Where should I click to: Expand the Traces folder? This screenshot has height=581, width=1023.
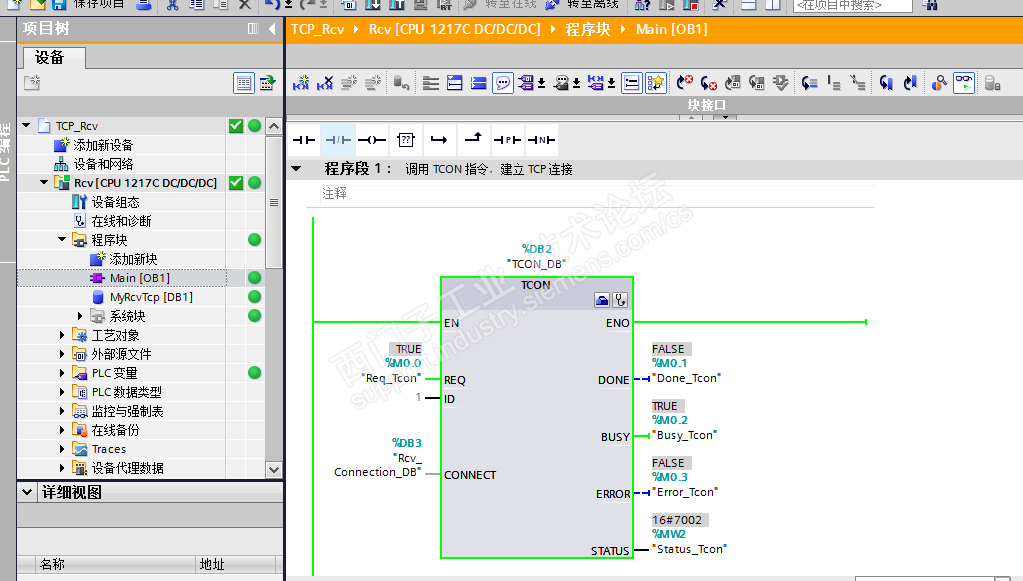click(x=62, y=449)
